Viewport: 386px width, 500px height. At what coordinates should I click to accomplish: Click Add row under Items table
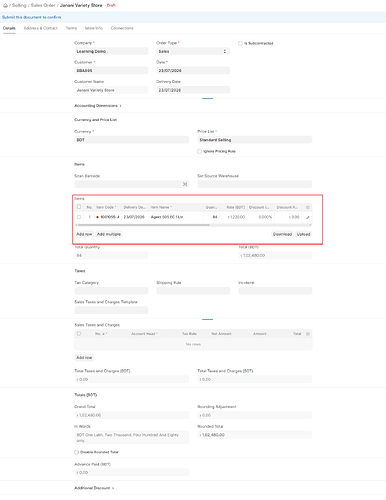(84, 234)
